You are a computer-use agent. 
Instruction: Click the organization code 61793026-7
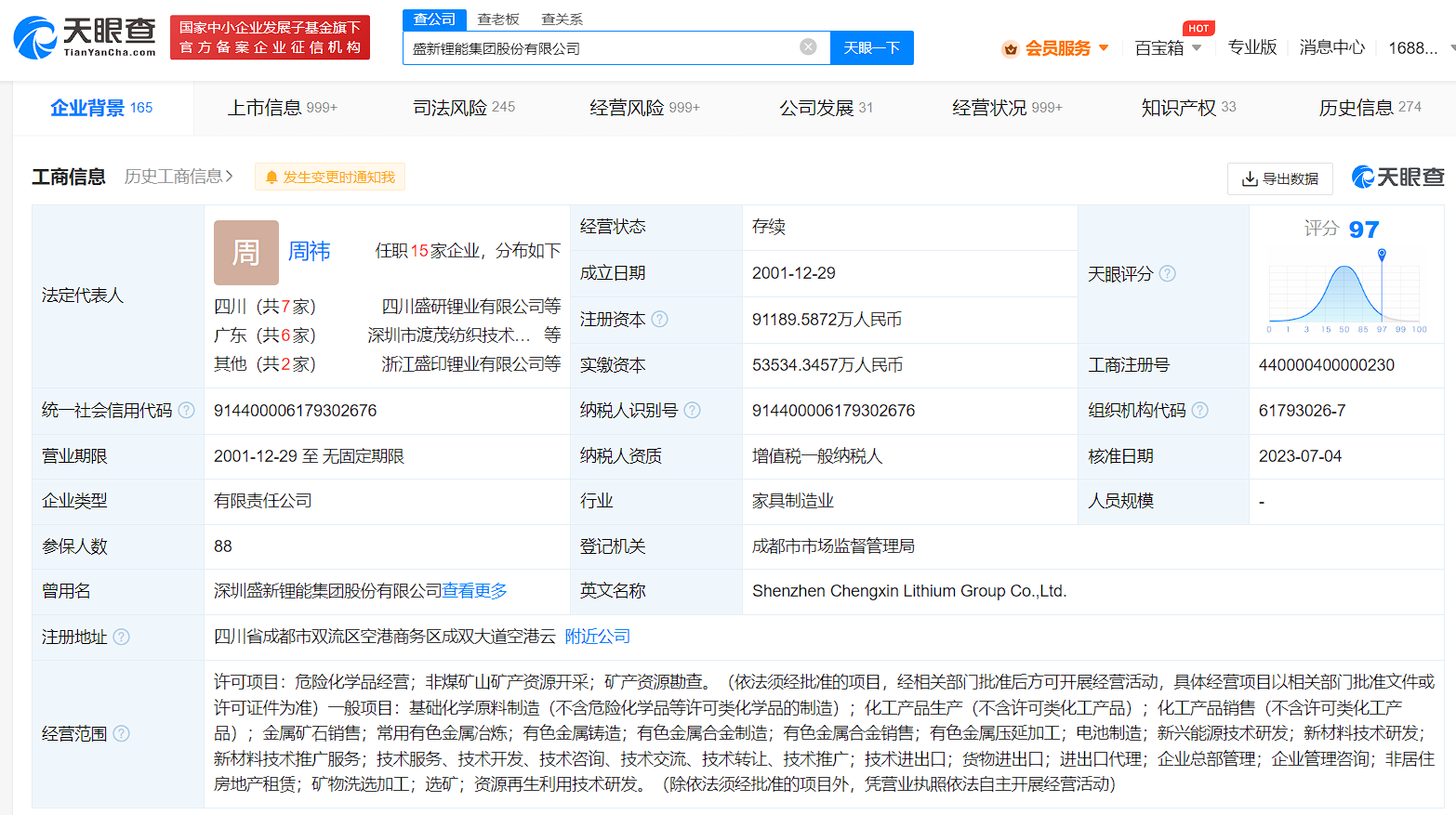tap(1302, 411)
